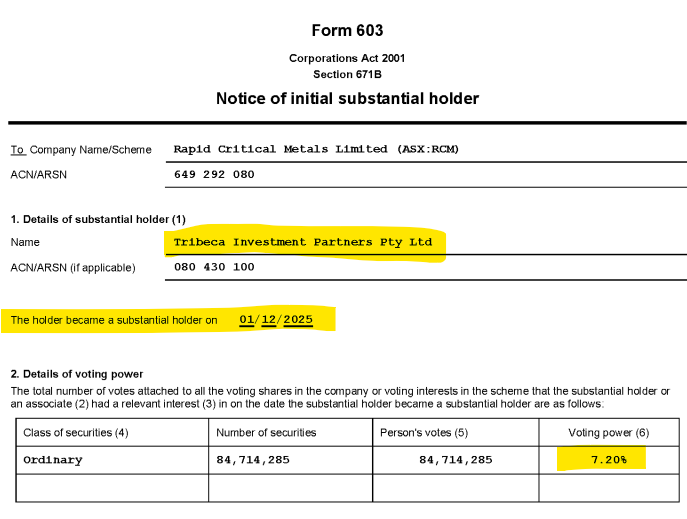Click the Notice of initial substantial holder heading

tap(347, 98)
